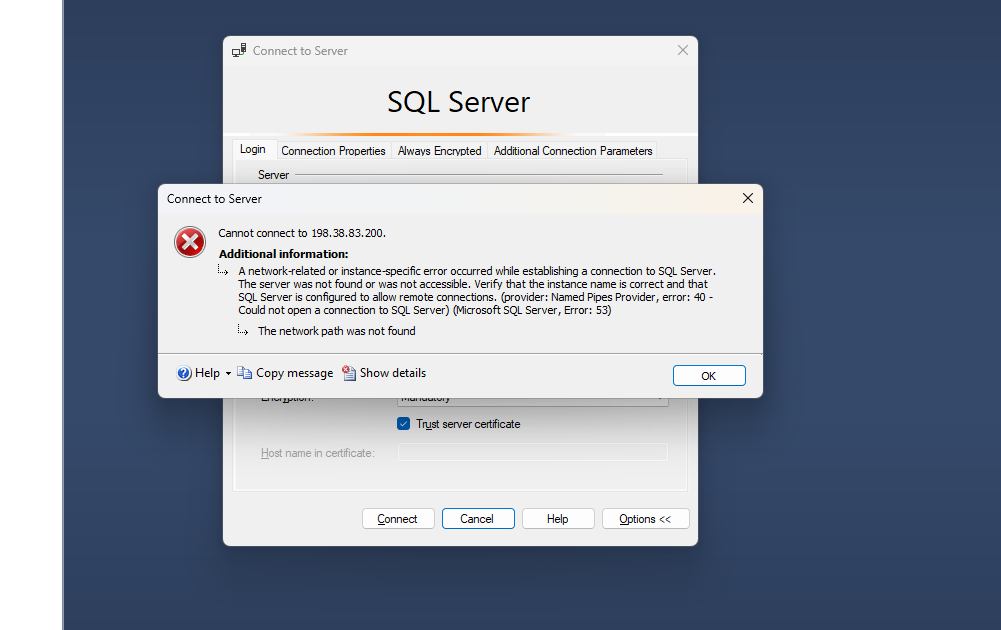This screenshot has width=1001, height=630.
Task: Expand the Help dropdown arrow in error dialog
Action: (228, 374)
